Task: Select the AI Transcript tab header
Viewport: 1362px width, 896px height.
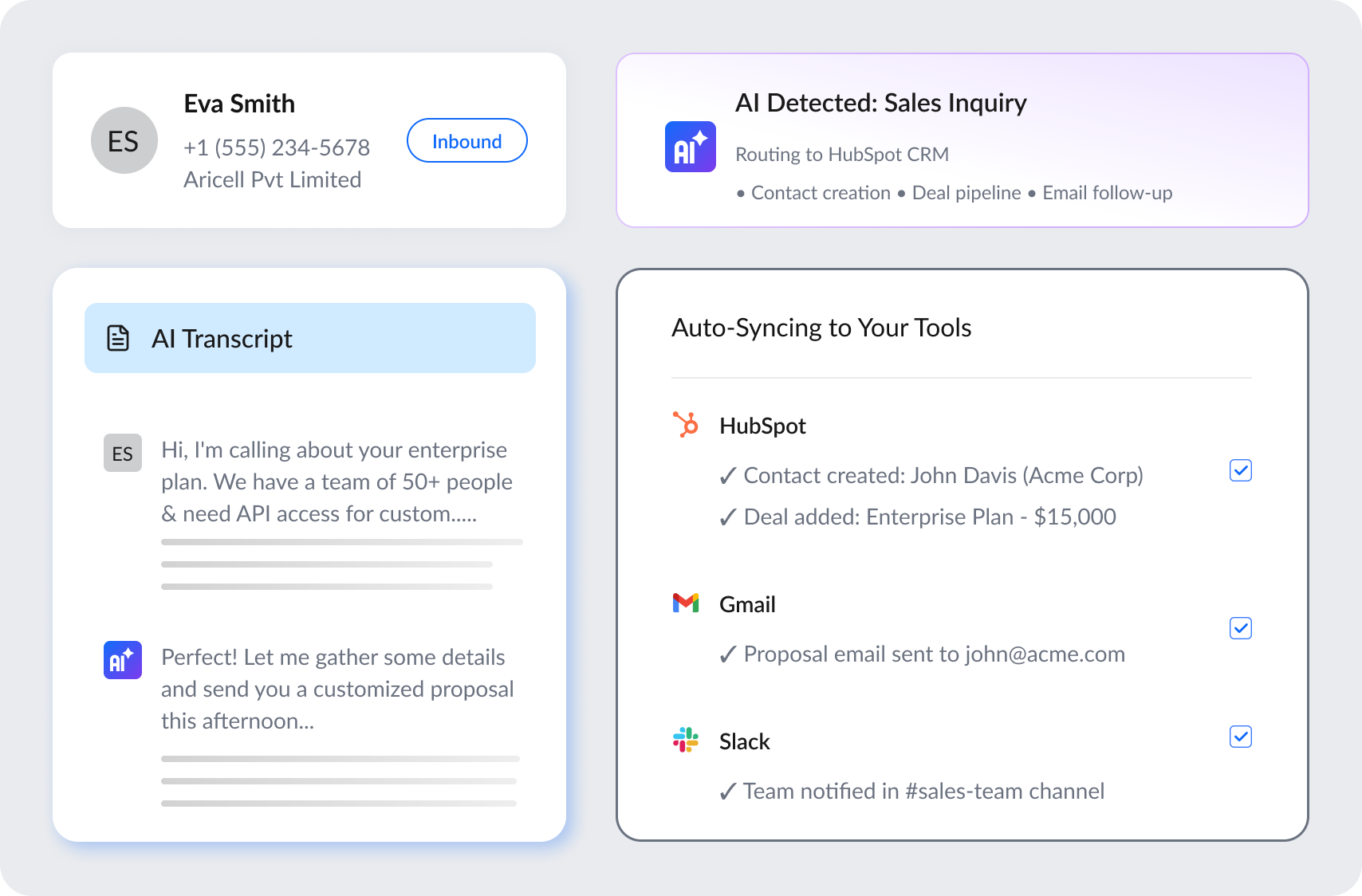Action: [x=309, y=338]
